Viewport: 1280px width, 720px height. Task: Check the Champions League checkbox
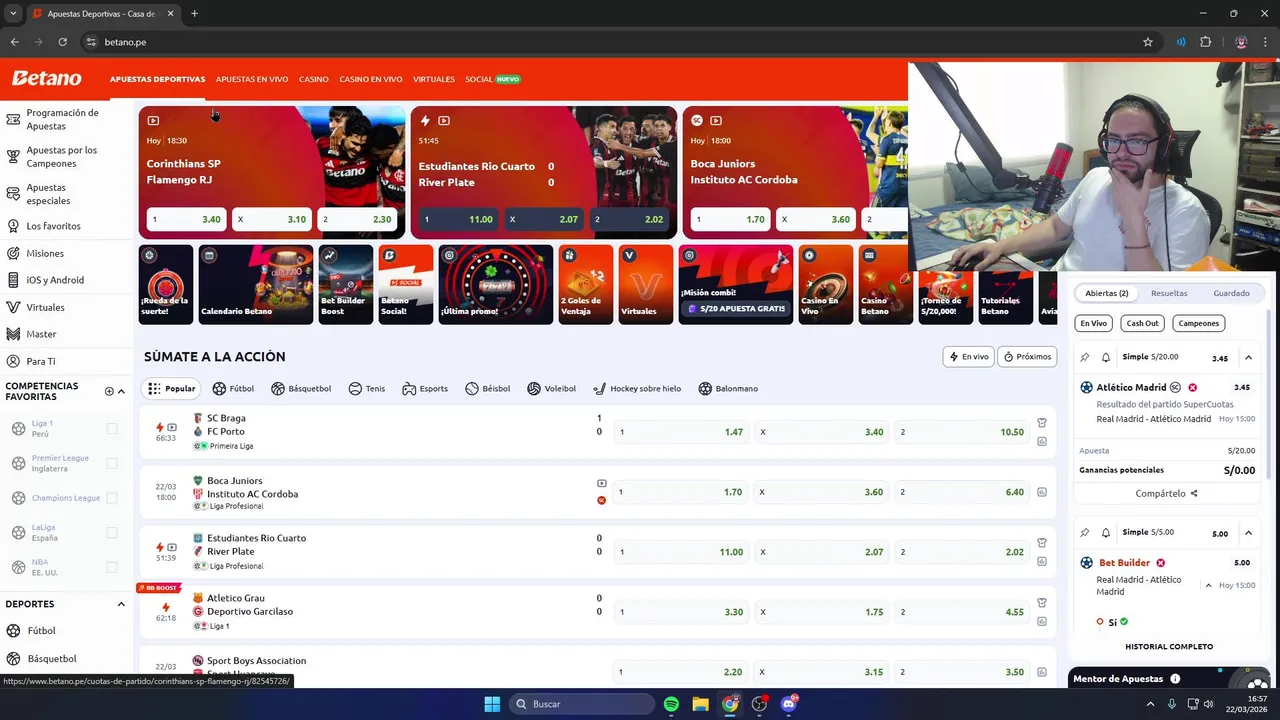(x=112, y=498)
